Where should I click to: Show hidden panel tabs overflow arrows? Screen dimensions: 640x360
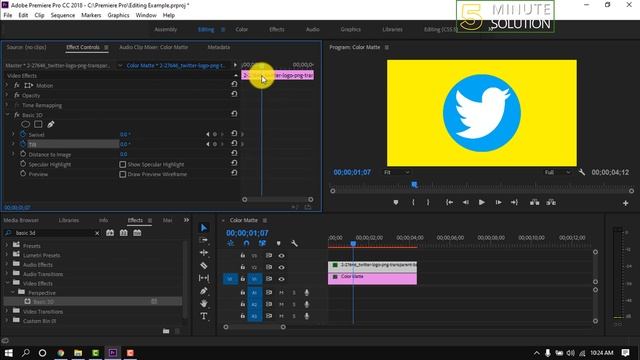point(187,220)
